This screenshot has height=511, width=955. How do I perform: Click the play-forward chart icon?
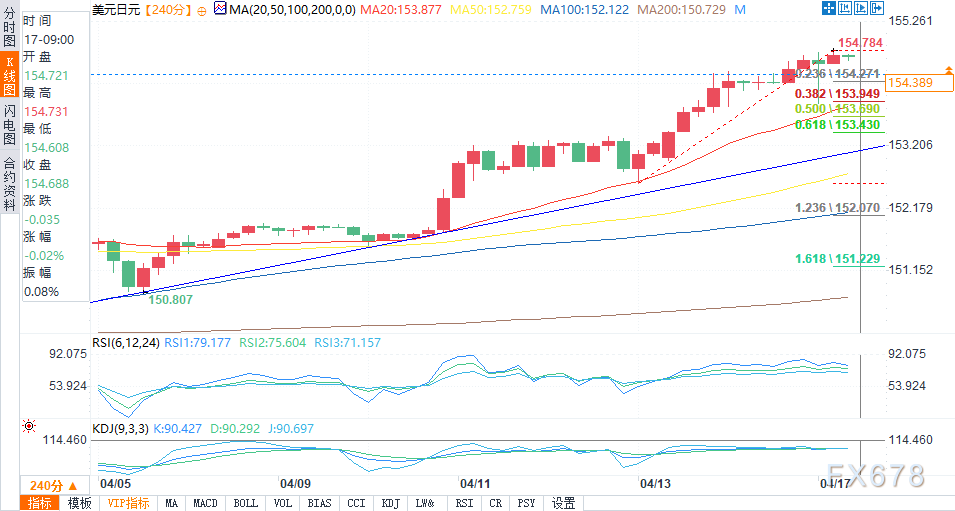[861, 8]
